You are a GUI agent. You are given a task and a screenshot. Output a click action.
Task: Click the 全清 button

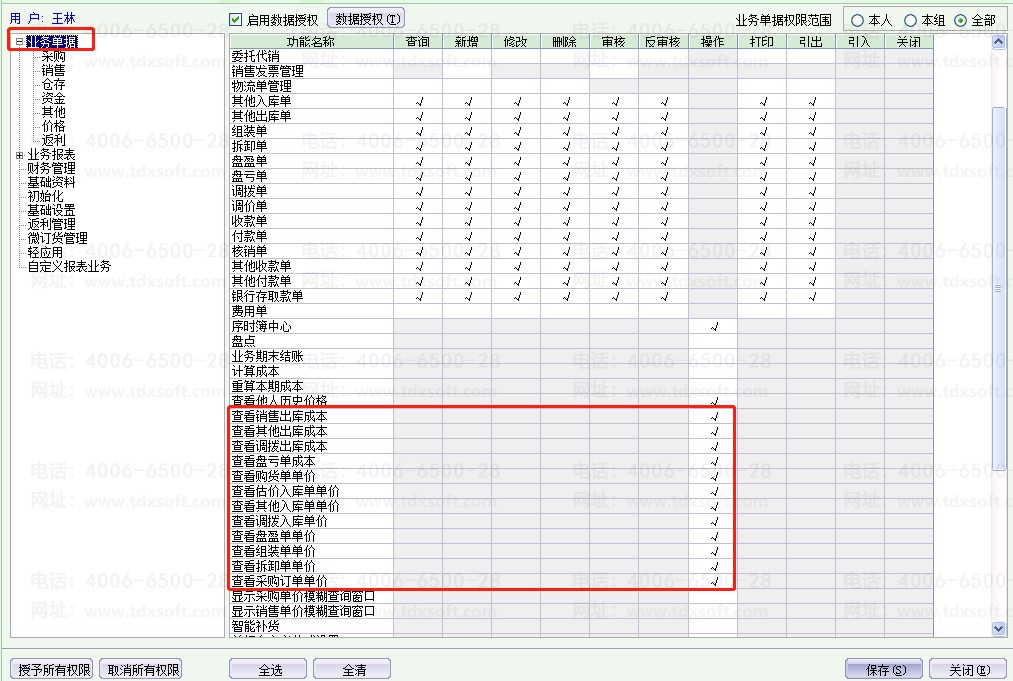[x=352, y=669]
